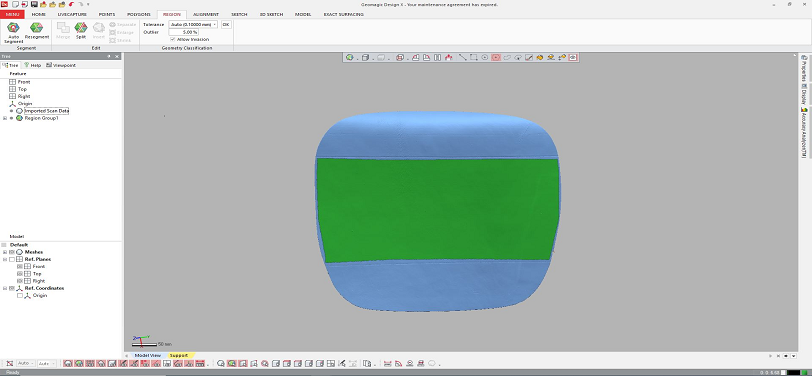The width and height of the screenshot is (812, 376).
Task: Switch to the HOME ribbon tab
Action: 39,15
